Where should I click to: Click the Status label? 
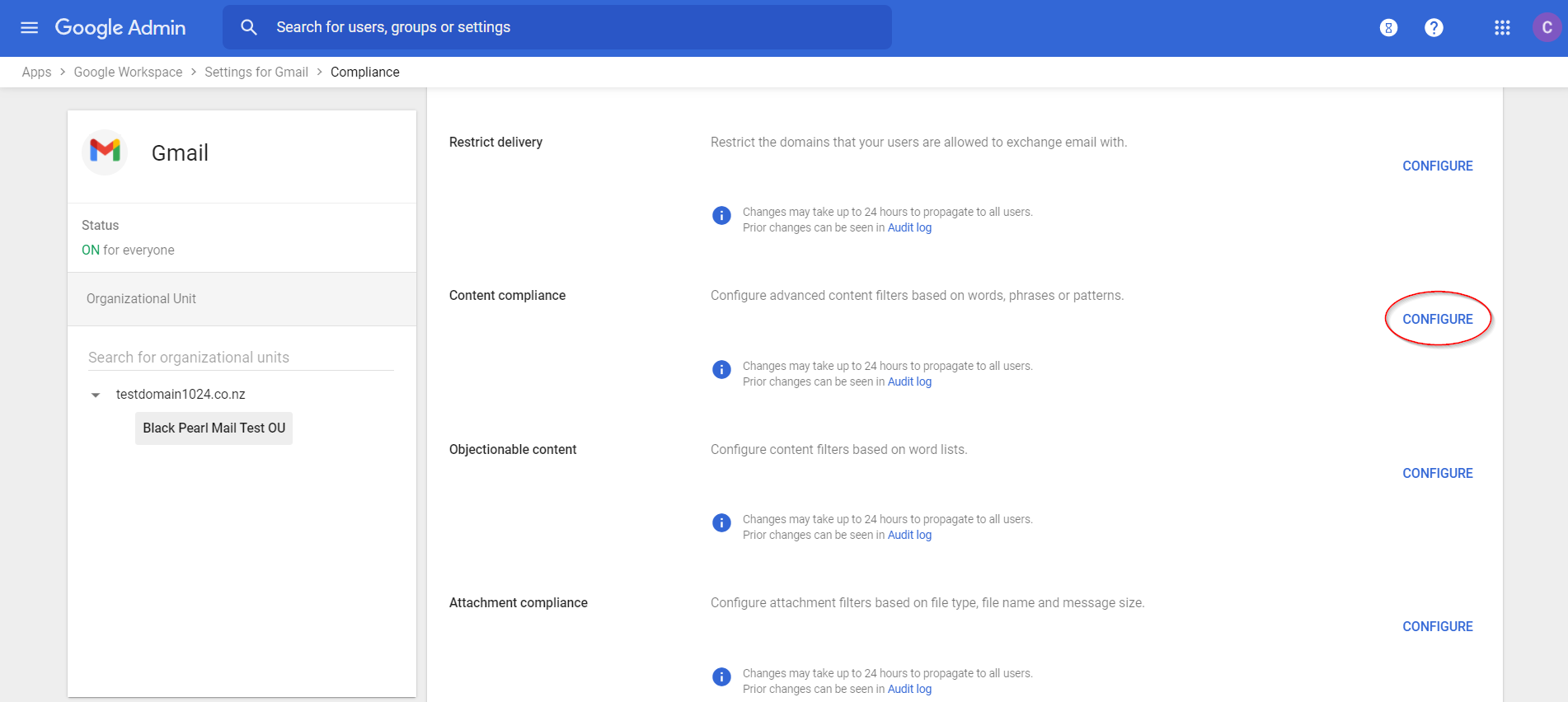click(100, 225)
